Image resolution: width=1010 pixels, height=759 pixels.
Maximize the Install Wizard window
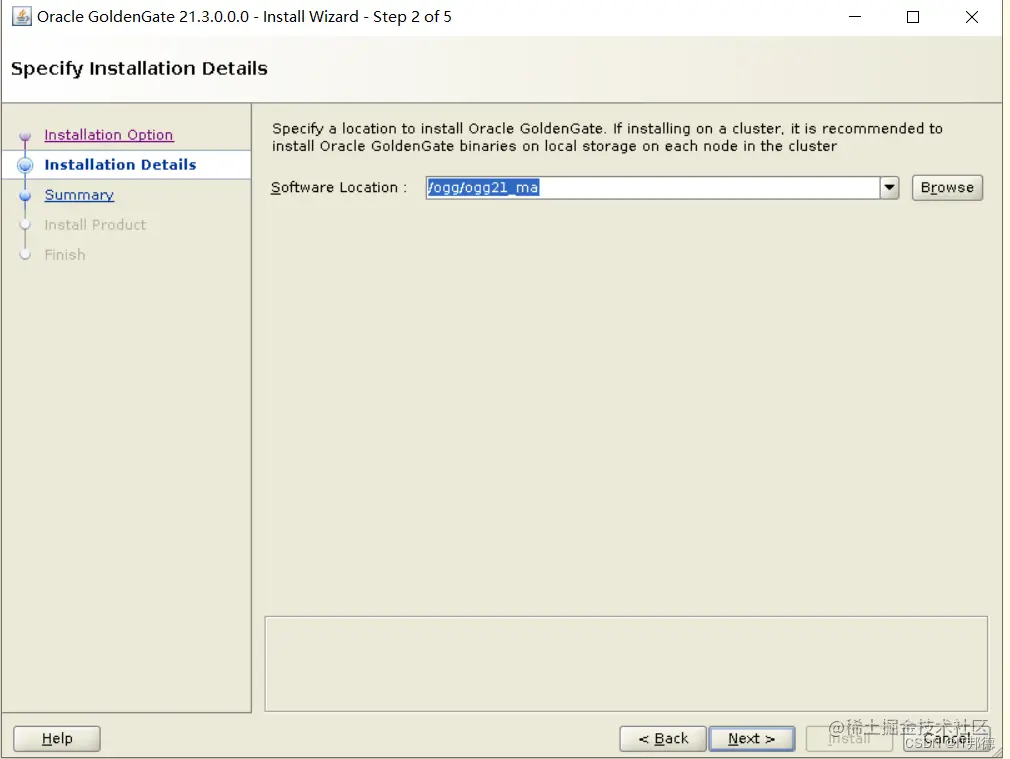click(913, 17)
